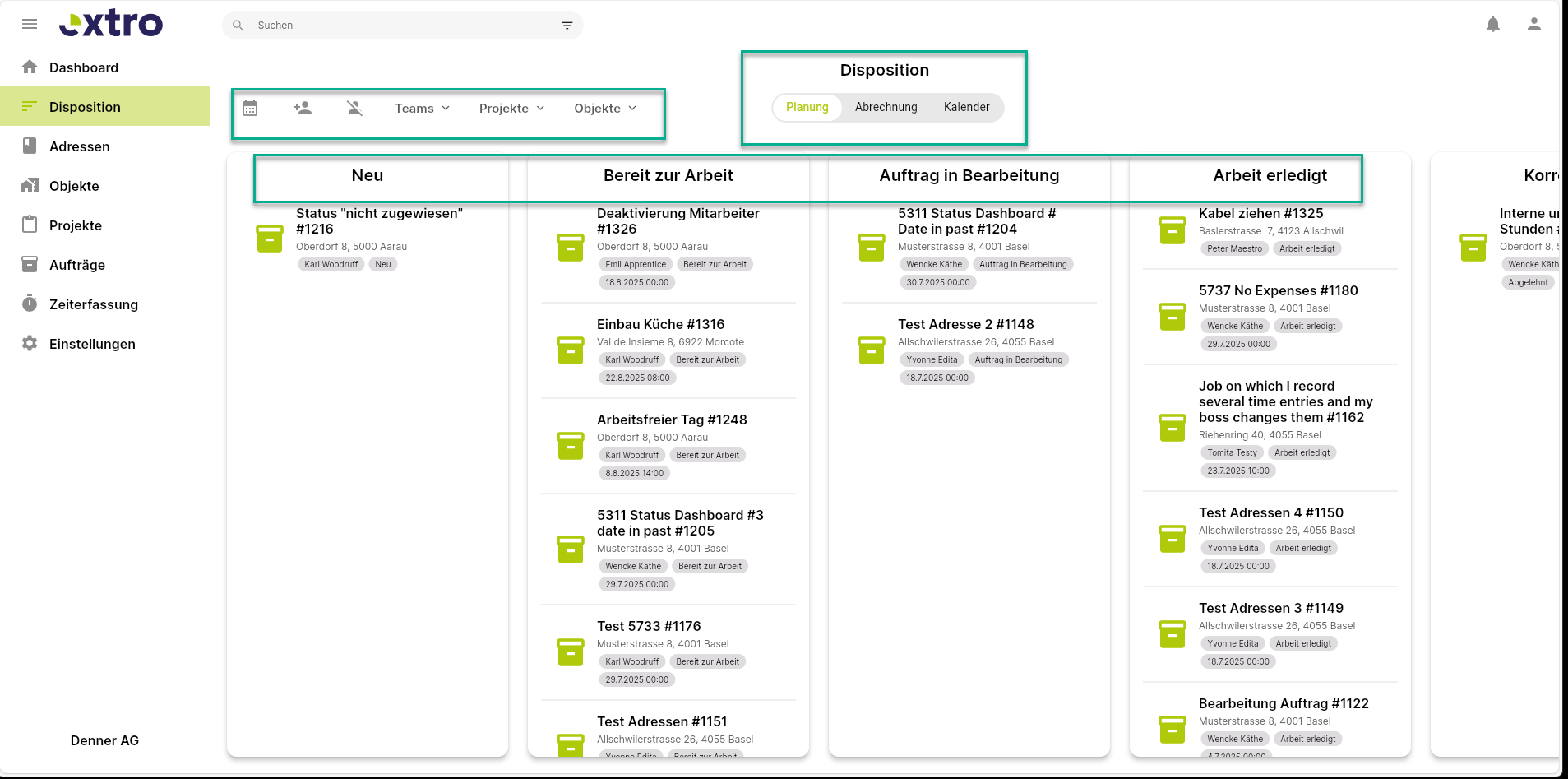Viewport: 1568px width, 779px height.
Task: Focus the Suchen search field
Action: (x=403, y=26)
